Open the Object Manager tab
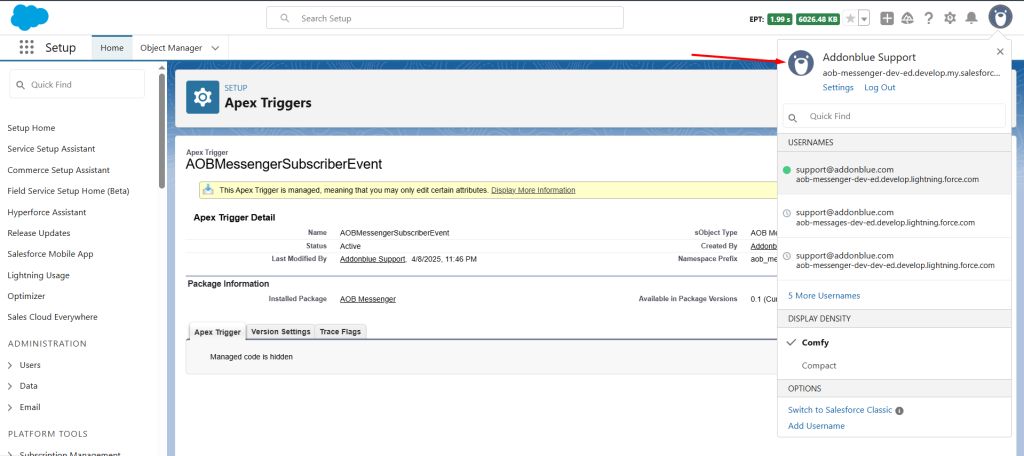This screenshot has height=456, width=1024. point(171,48)
